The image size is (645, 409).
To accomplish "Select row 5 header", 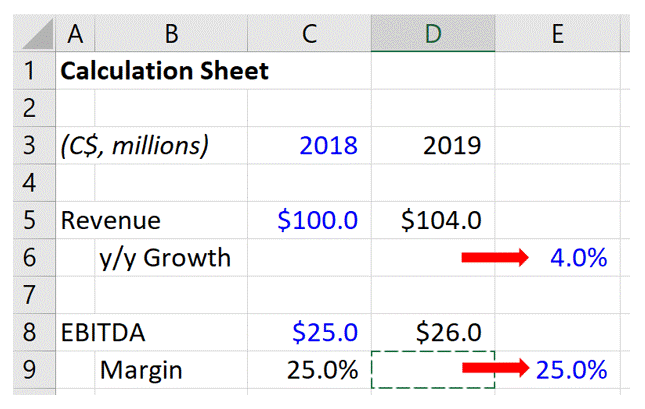I will (29, 220).
